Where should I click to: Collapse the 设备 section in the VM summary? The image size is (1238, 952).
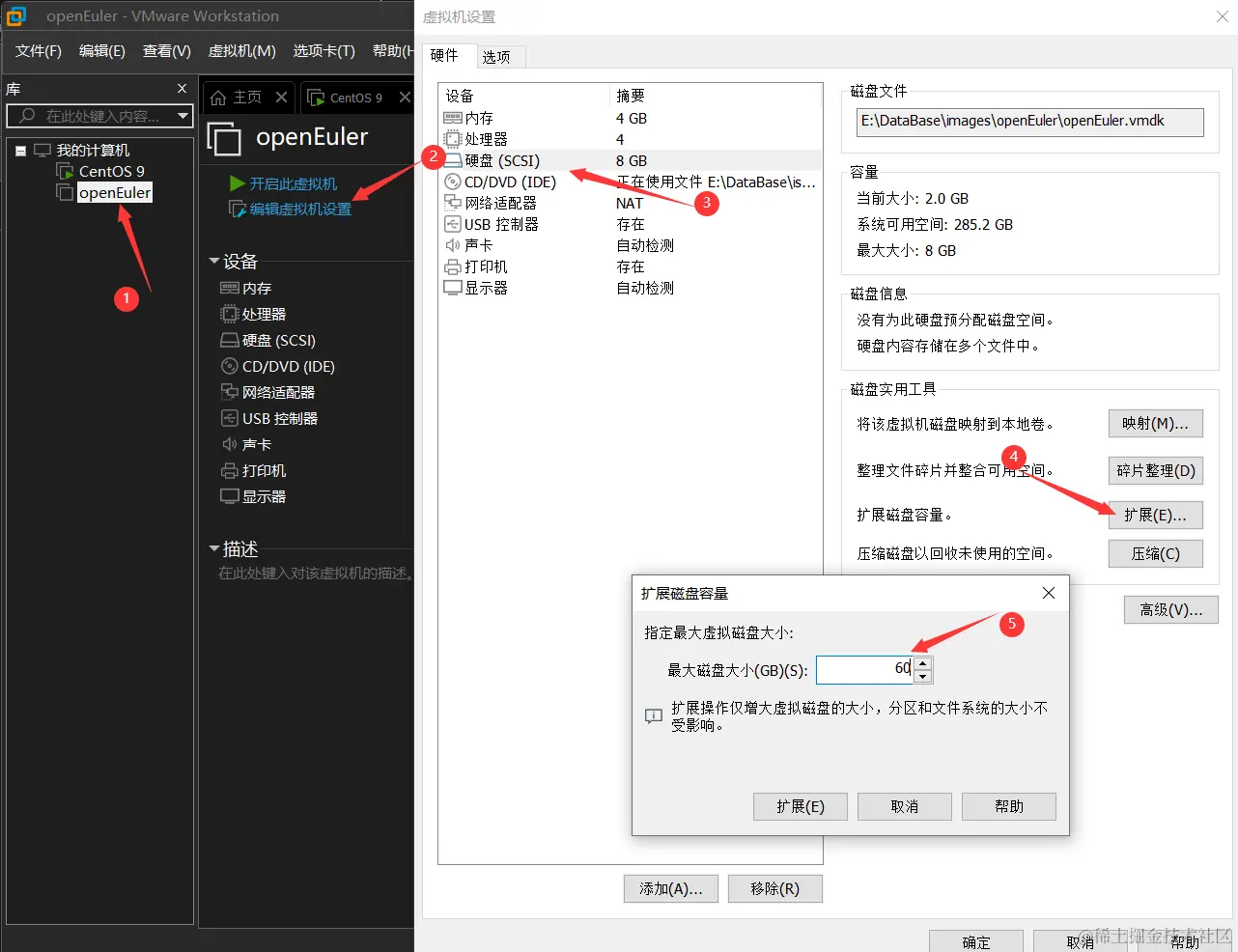click(214, 261)
